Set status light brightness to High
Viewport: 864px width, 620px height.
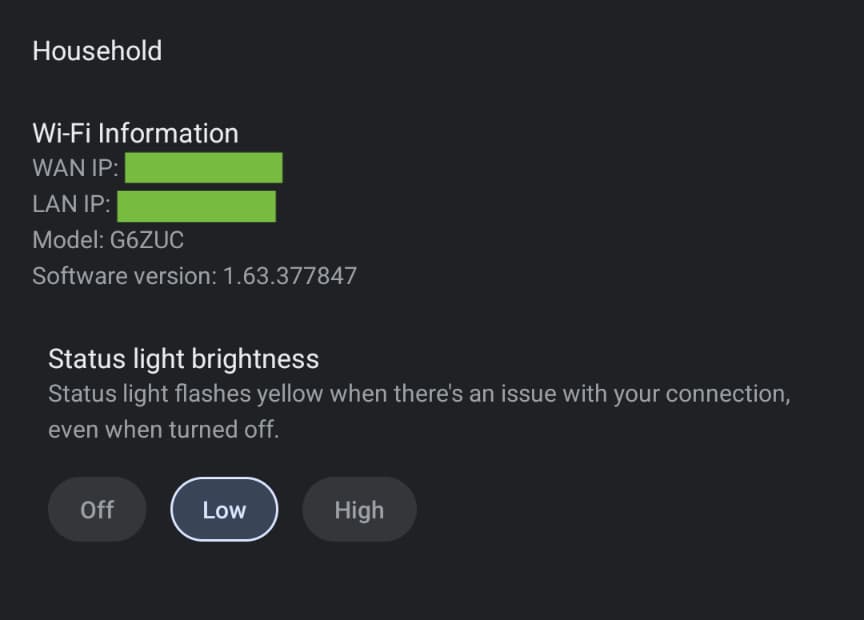[359, 509]
